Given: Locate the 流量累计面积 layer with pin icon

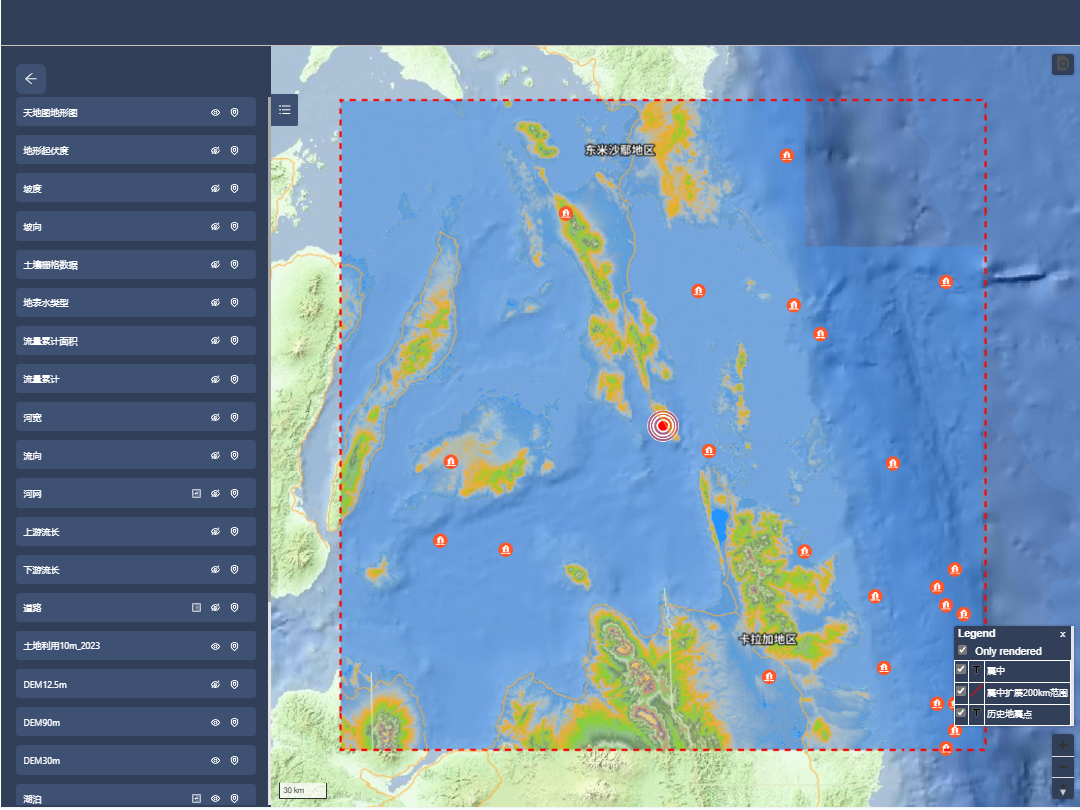Looking at the screenshot, I should tap(234, 340).
